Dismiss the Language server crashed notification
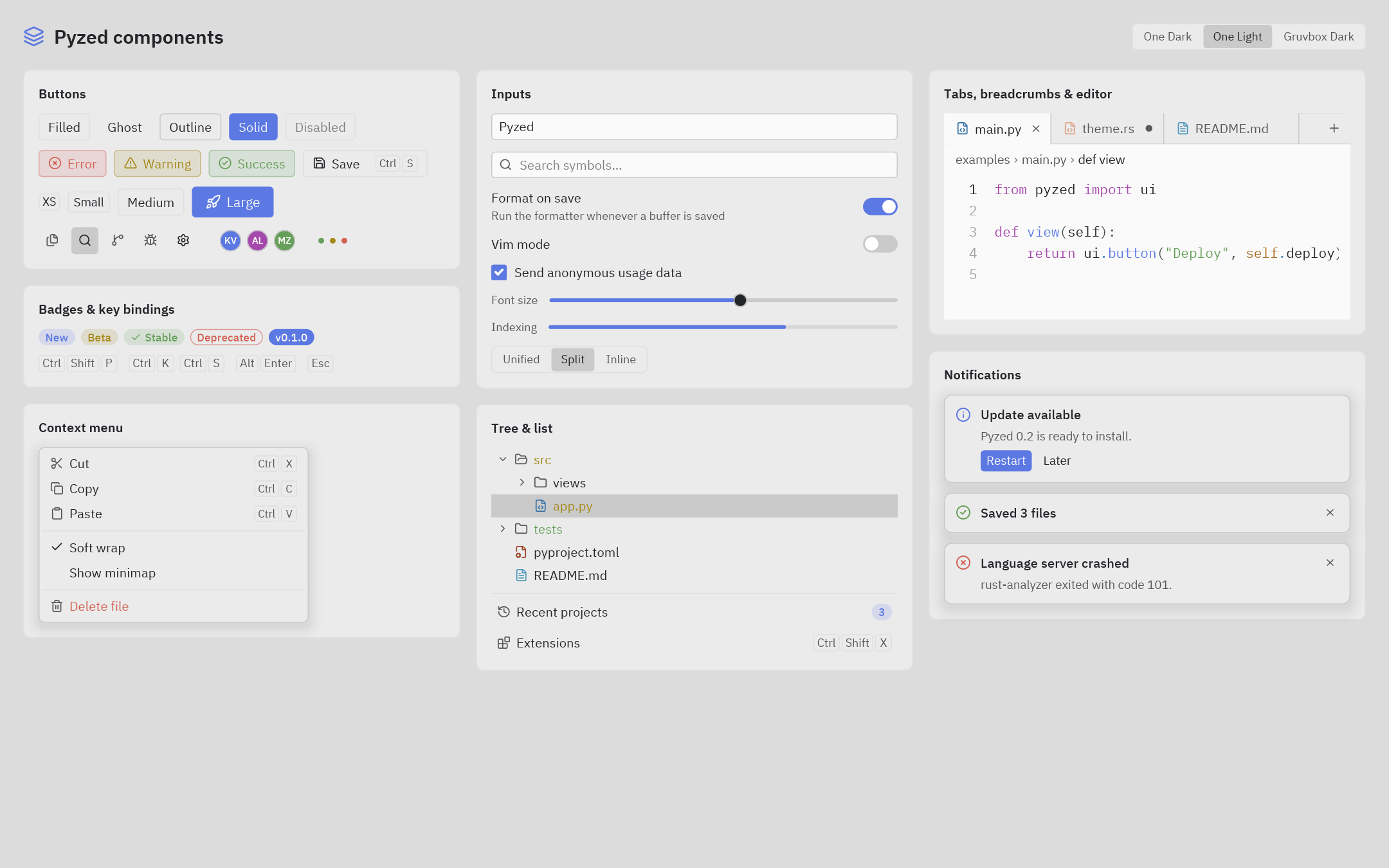The width and height of the screenshot is (1389, 868). (1330, 563)
